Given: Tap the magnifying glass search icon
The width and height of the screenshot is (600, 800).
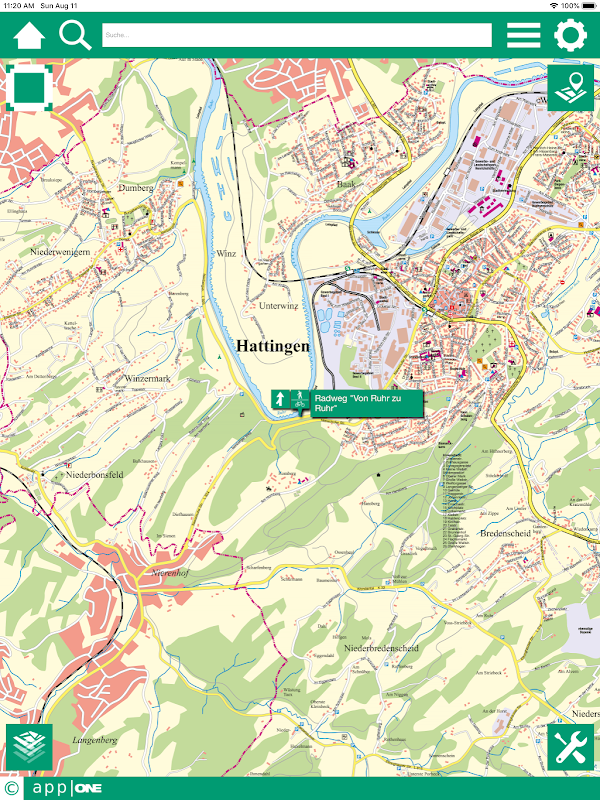Looking at the screenshot, I should tap(75, 35).
